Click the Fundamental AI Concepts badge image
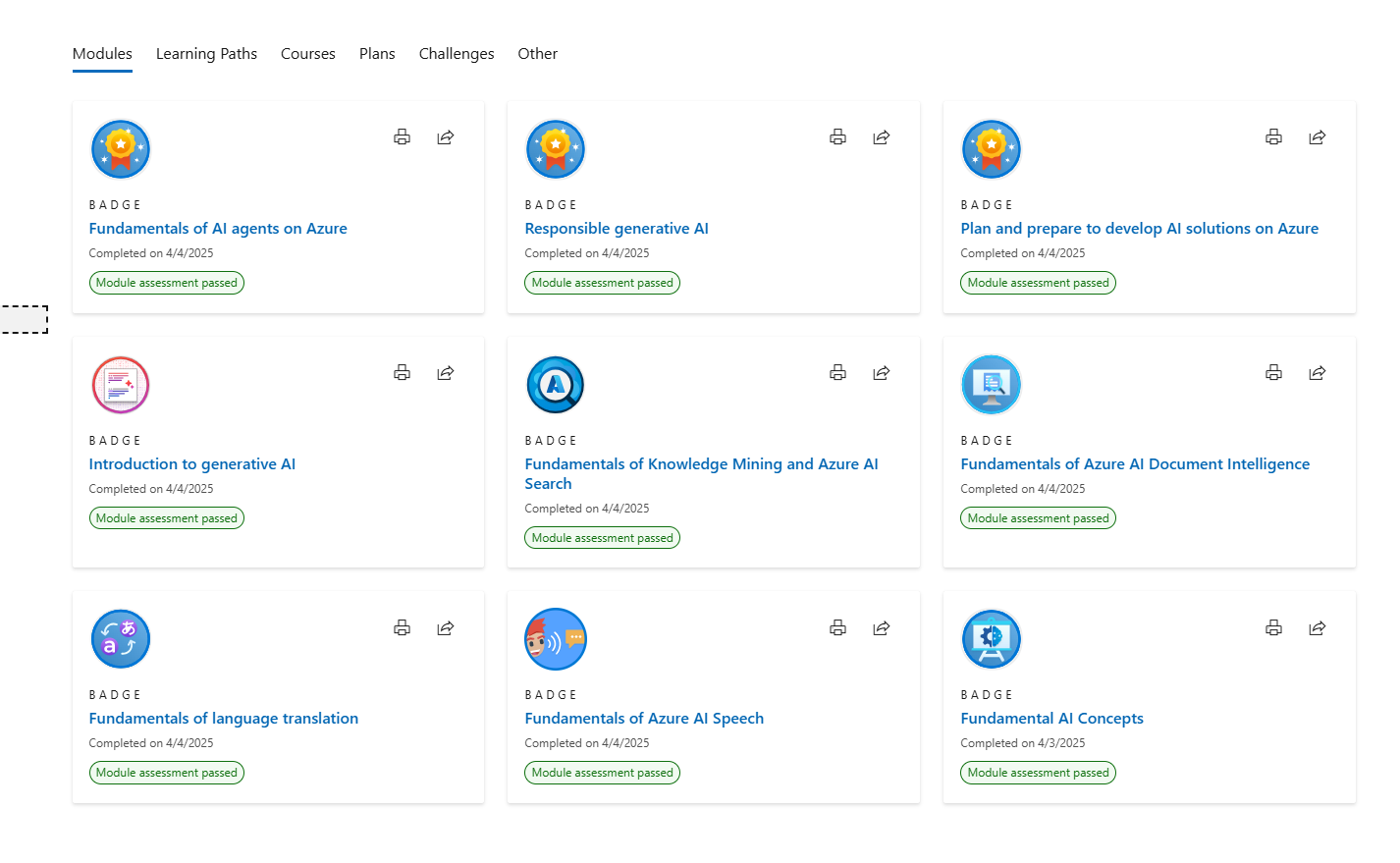The height and width of the screenshot is (863, 1400). [992, 639]
